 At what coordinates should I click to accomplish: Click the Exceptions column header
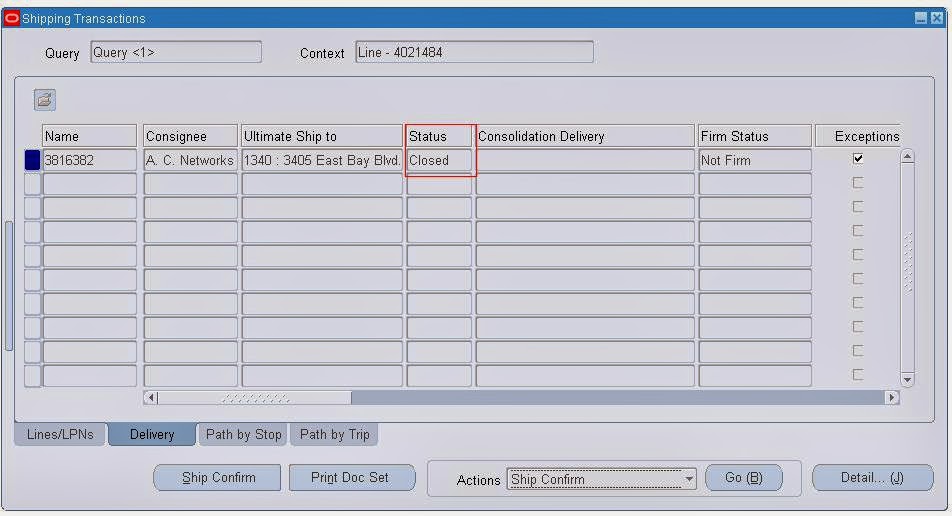pos(858,136)
